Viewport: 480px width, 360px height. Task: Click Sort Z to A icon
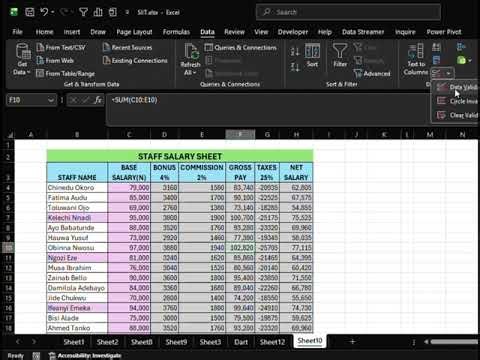[295, 67]
